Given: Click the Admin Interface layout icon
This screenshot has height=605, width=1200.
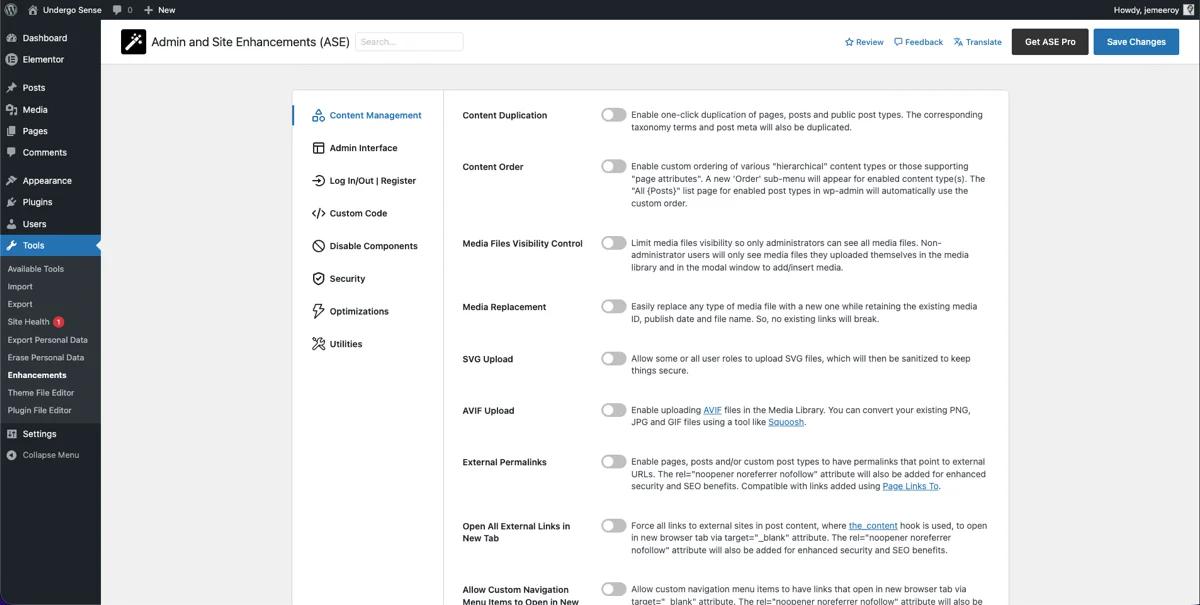Looking at the screenshot, I should click(318, 148).
